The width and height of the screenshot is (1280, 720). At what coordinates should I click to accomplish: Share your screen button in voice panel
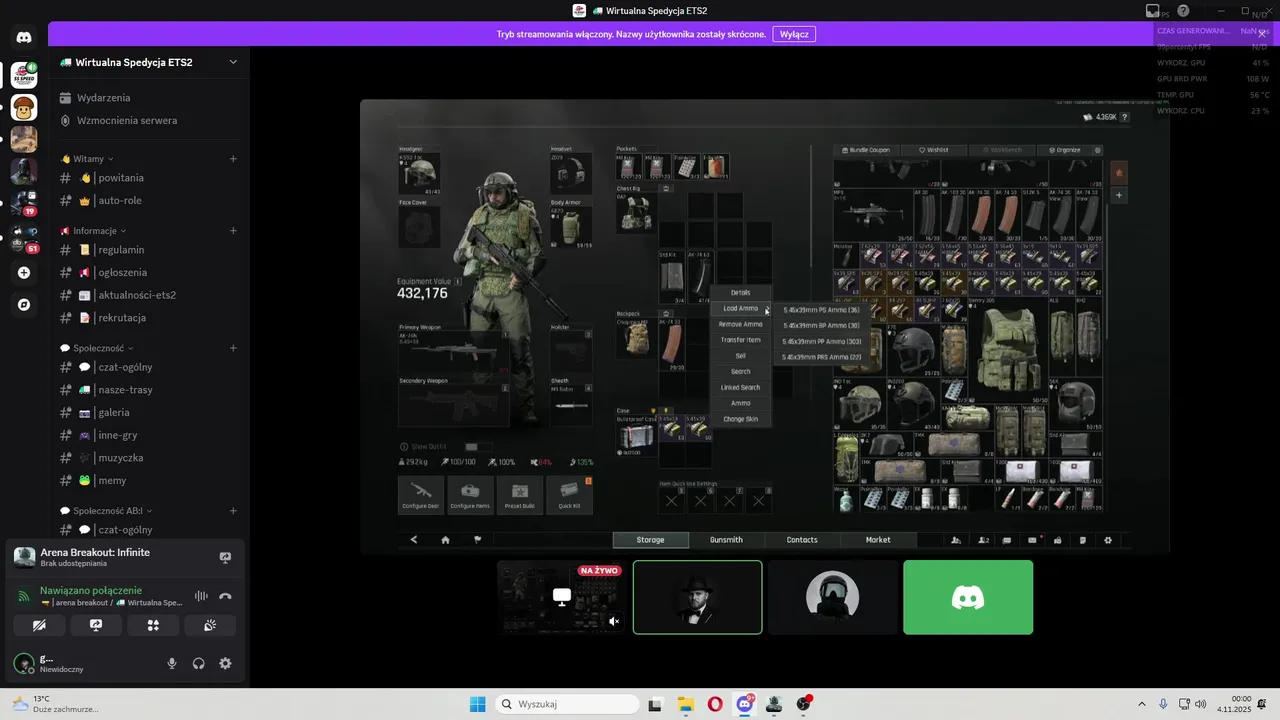coord(96,625)
